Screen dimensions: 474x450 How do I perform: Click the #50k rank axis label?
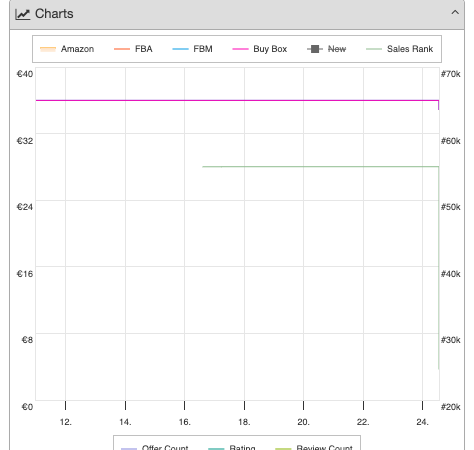coord(451,207)
